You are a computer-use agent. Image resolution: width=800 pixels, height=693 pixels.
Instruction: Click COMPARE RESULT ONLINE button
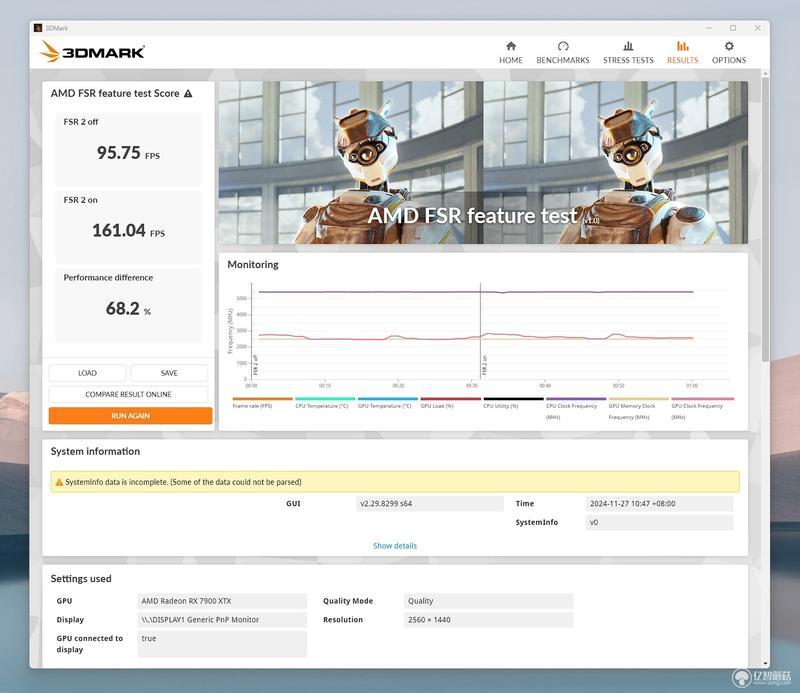pyautogui.click(x=128, y=394)
